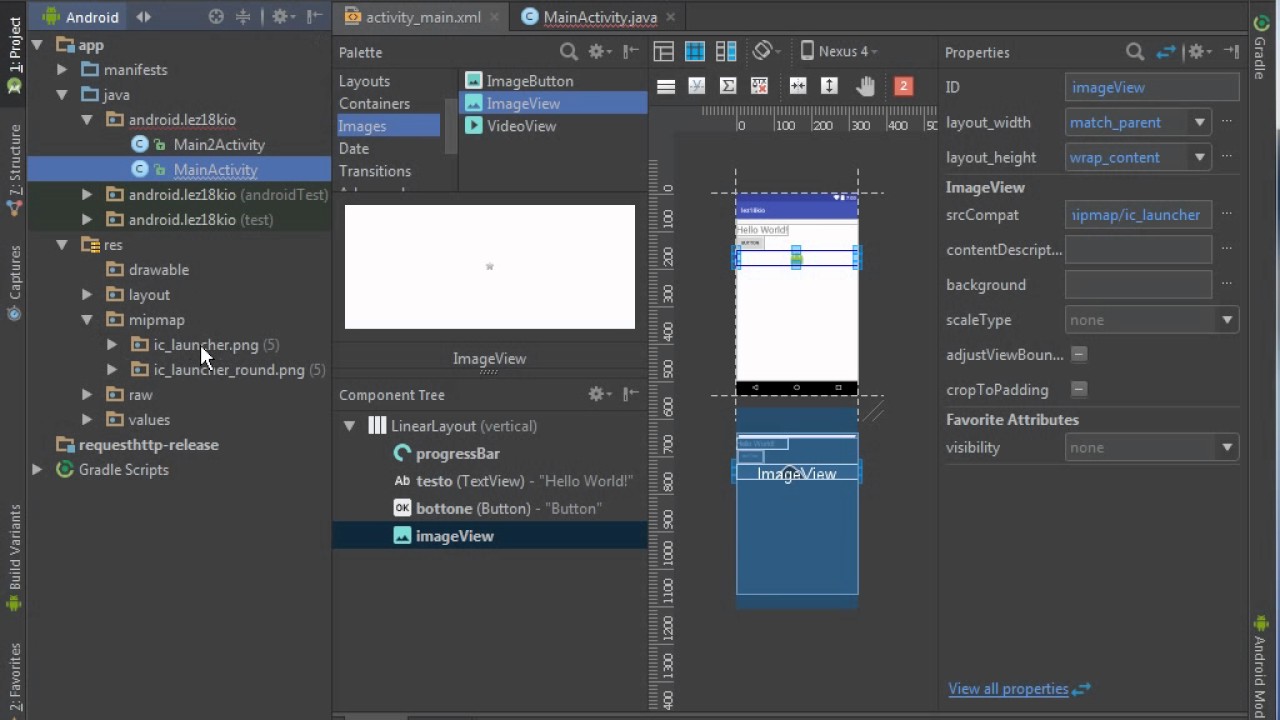Open Component Tree gear settings
This screenshot has height=720, width=1280.
[x=598, y=394]
